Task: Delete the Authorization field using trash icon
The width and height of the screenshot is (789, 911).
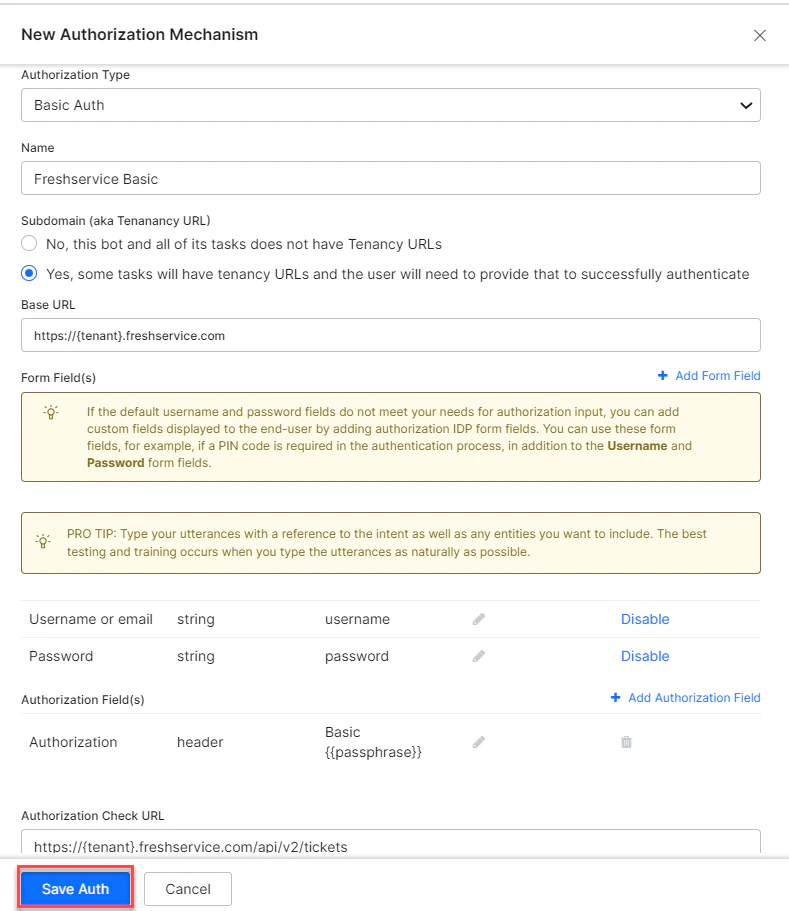Action: point(626,742)
